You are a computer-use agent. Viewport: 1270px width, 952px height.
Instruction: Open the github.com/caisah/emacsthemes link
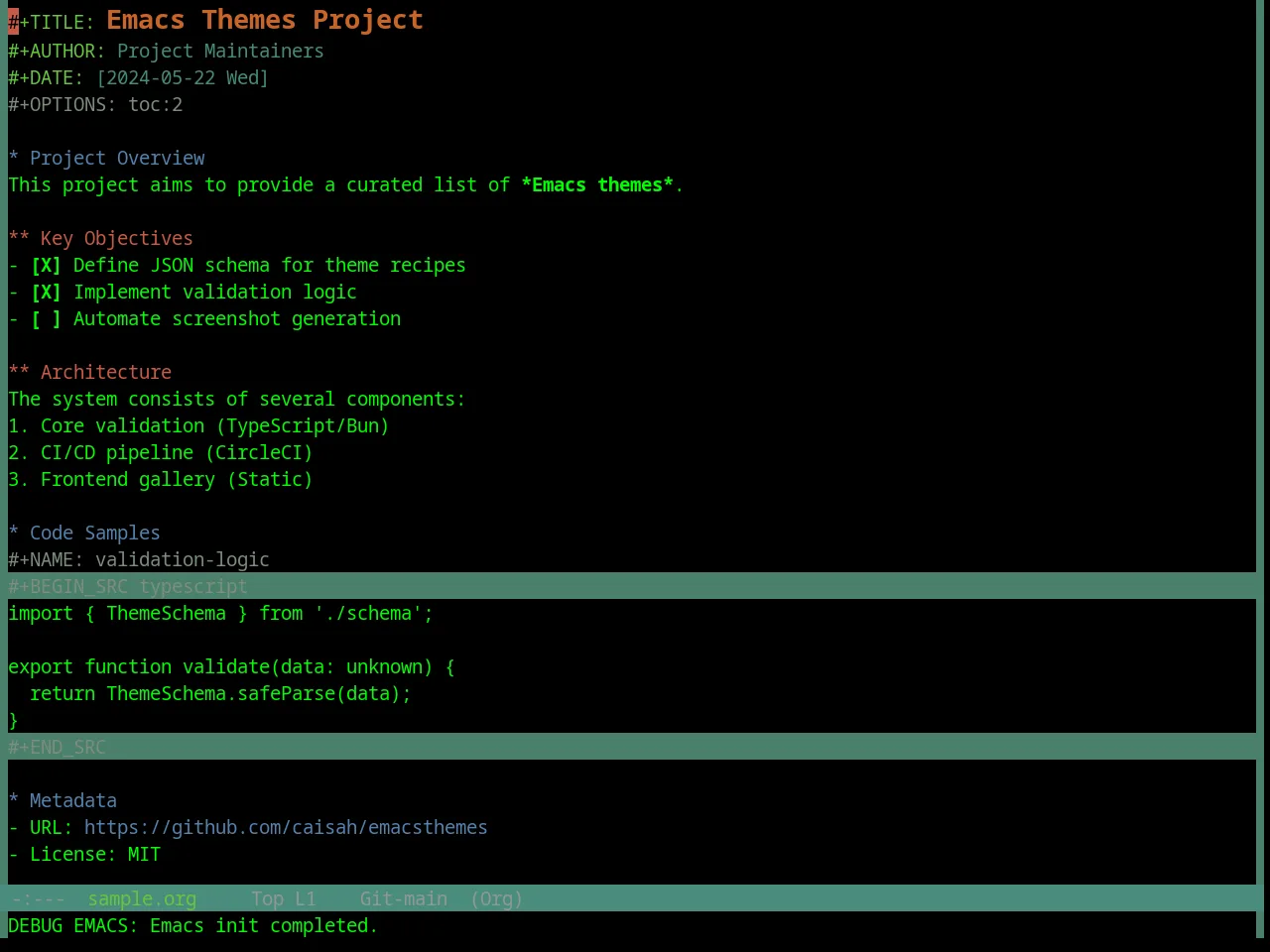point(286,828)
